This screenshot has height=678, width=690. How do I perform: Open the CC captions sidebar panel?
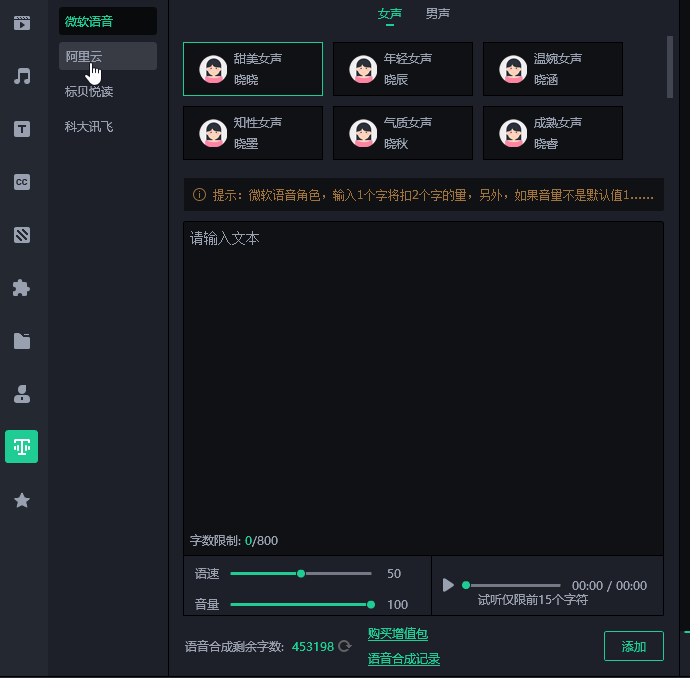click(x=22, y=182)
